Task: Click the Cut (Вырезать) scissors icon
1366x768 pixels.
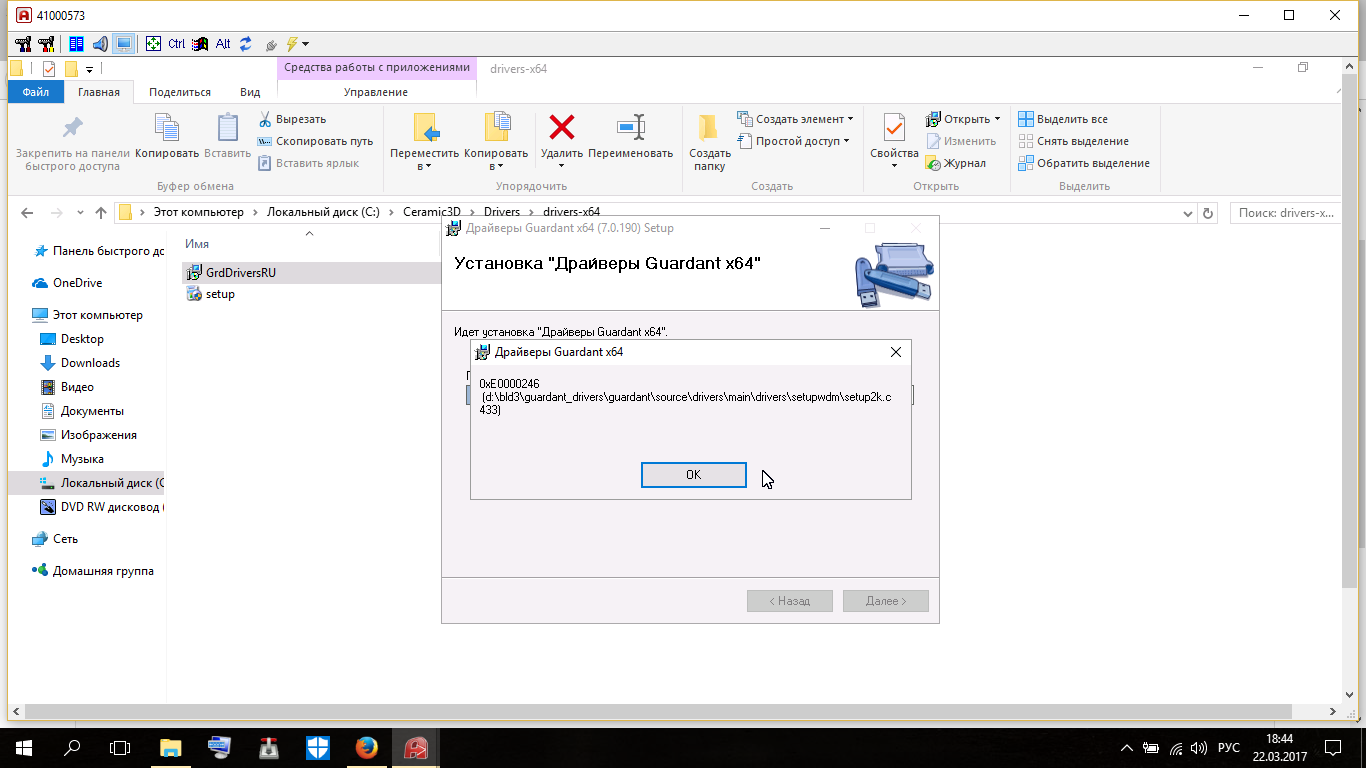Action: pyautogui.click(x=265, y=119)
